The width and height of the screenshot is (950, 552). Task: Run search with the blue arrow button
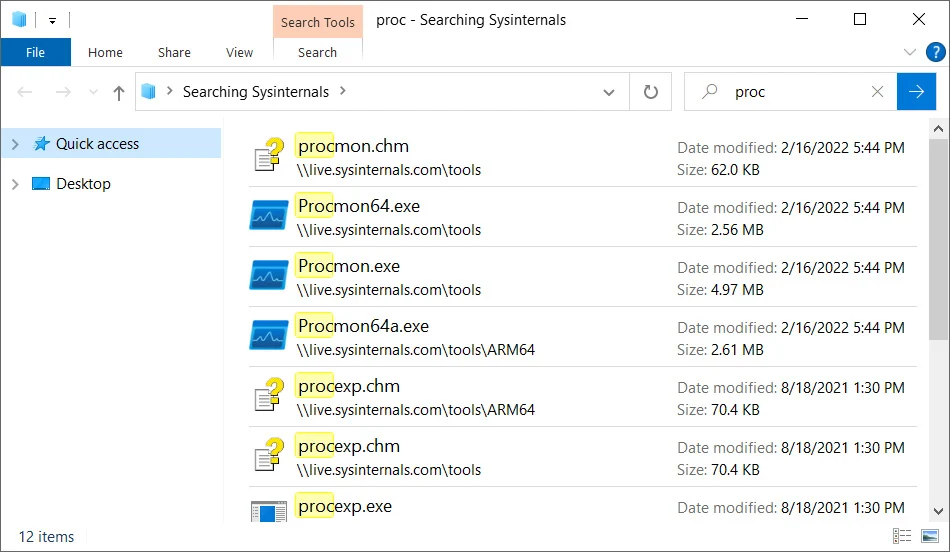point(916,91)
